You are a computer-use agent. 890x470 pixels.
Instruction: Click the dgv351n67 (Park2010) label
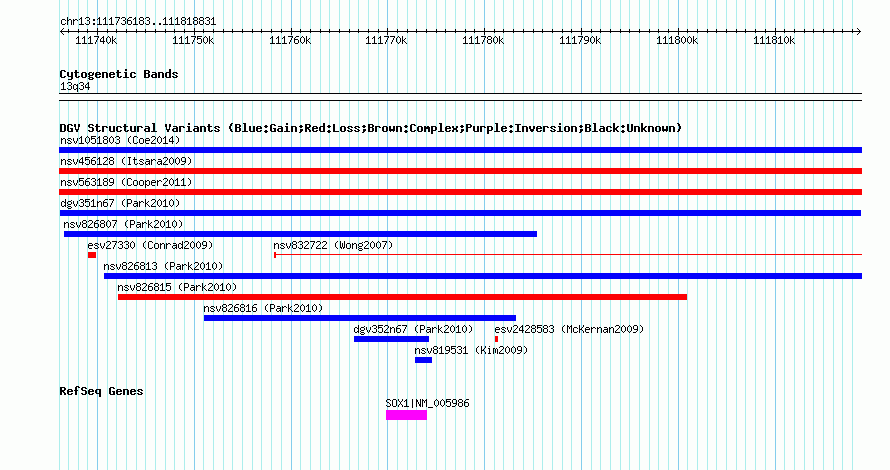coord(120,203)
